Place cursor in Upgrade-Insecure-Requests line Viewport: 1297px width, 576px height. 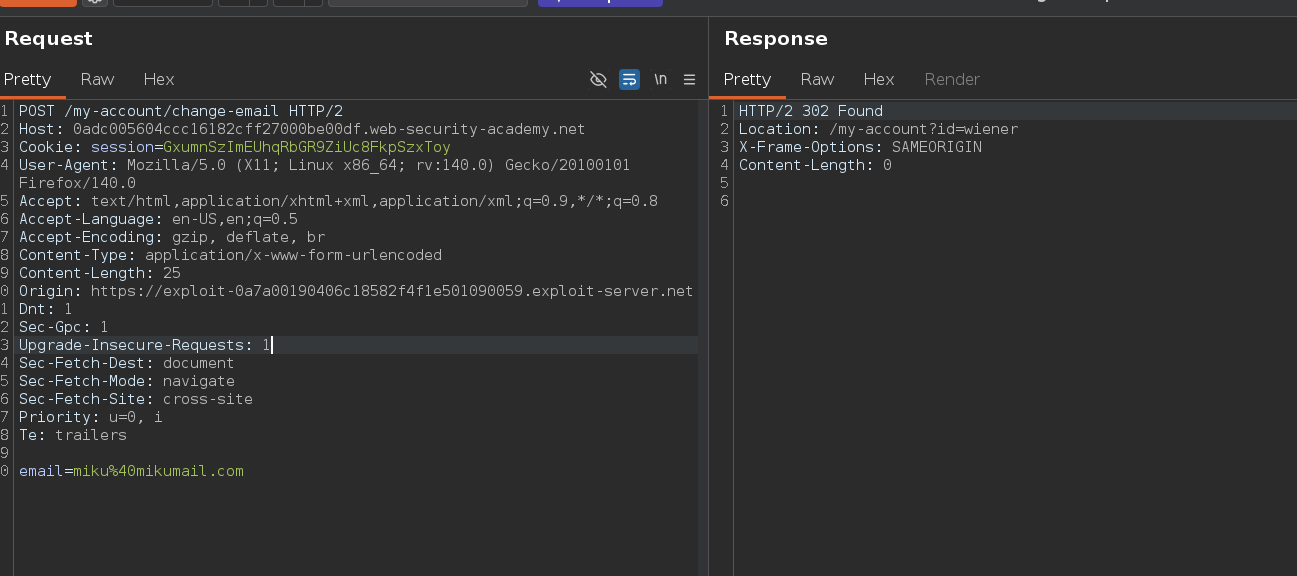145,345
